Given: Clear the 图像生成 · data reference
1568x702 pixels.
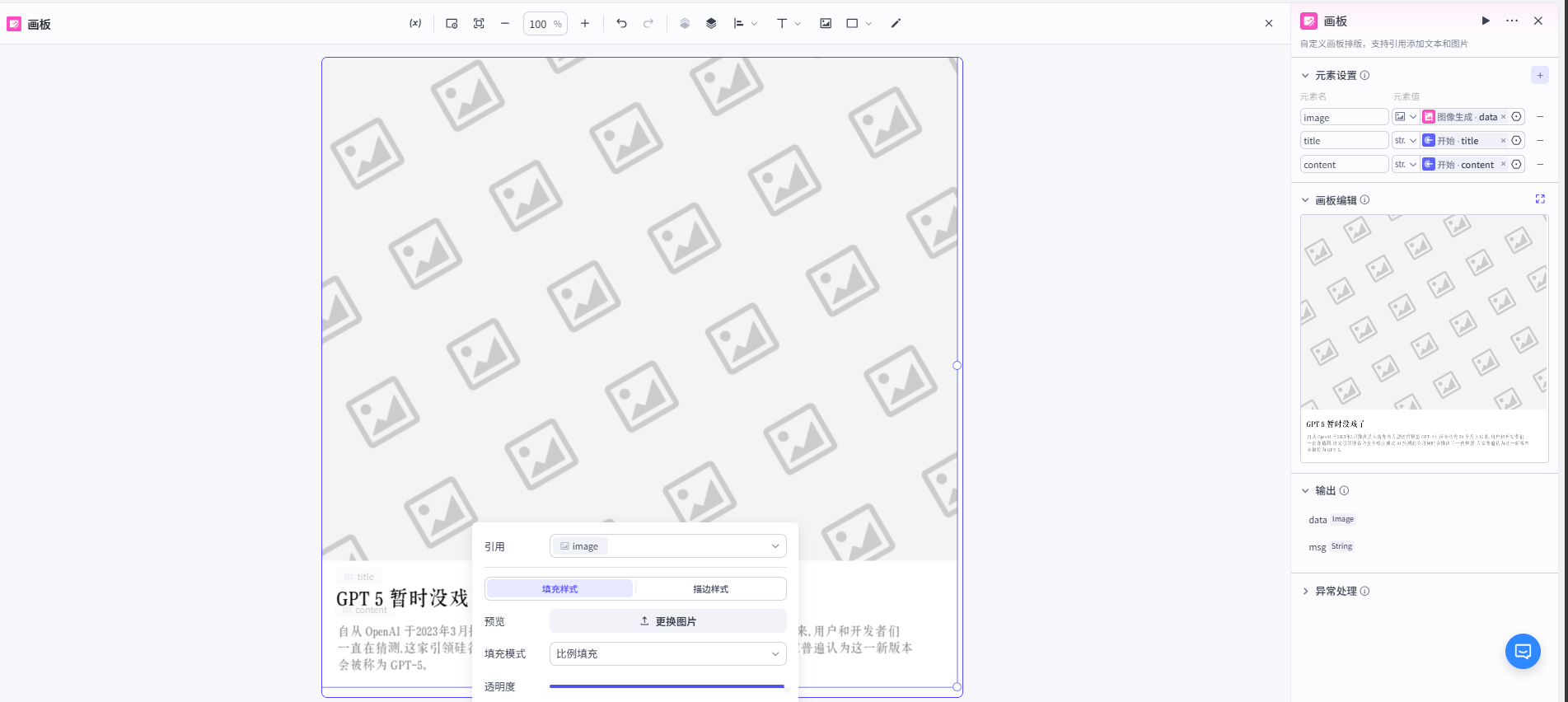Looking at the screenshot, I should (1503, 117).
